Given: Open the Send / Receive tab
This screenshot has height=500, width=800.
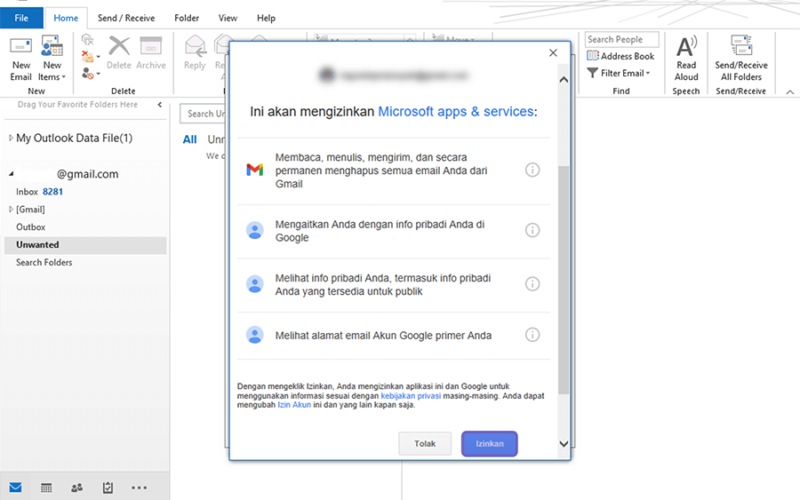Looking at the screenshot, I should click(x=126, y=18).
